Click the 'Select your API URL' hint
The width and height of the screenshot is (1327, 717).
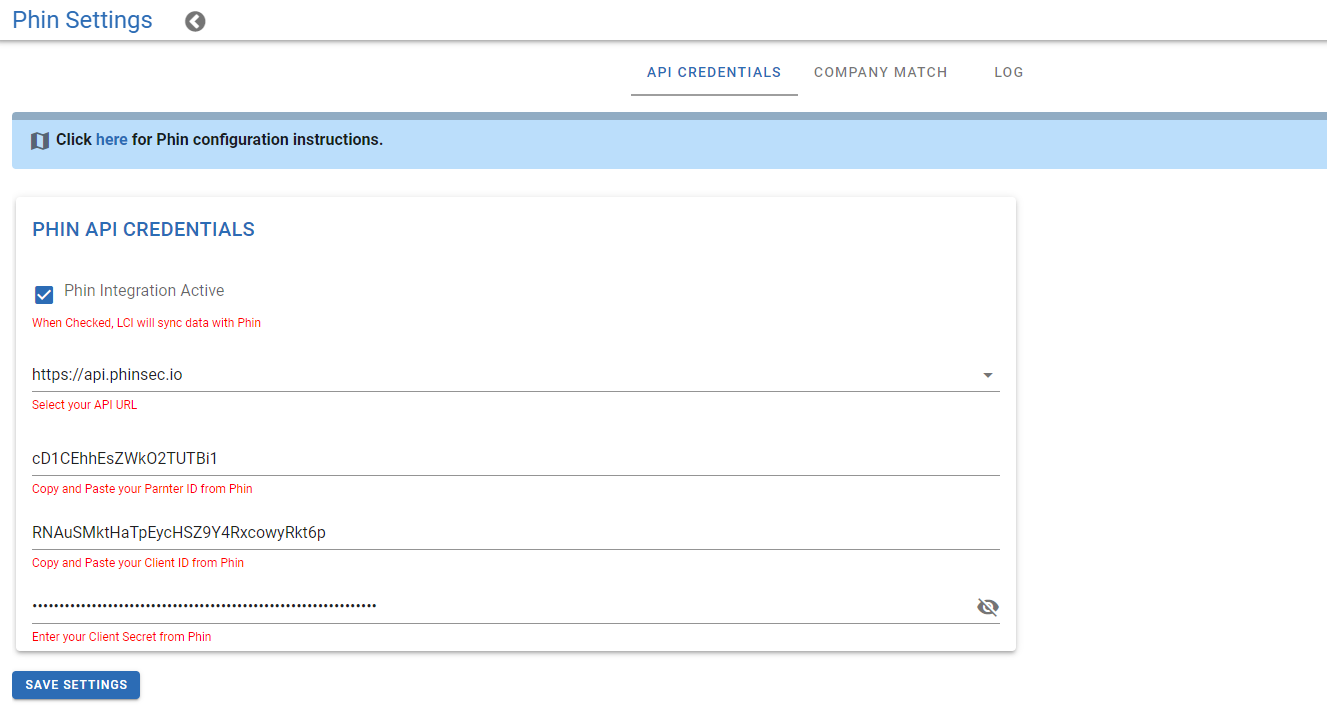point(85,405)
